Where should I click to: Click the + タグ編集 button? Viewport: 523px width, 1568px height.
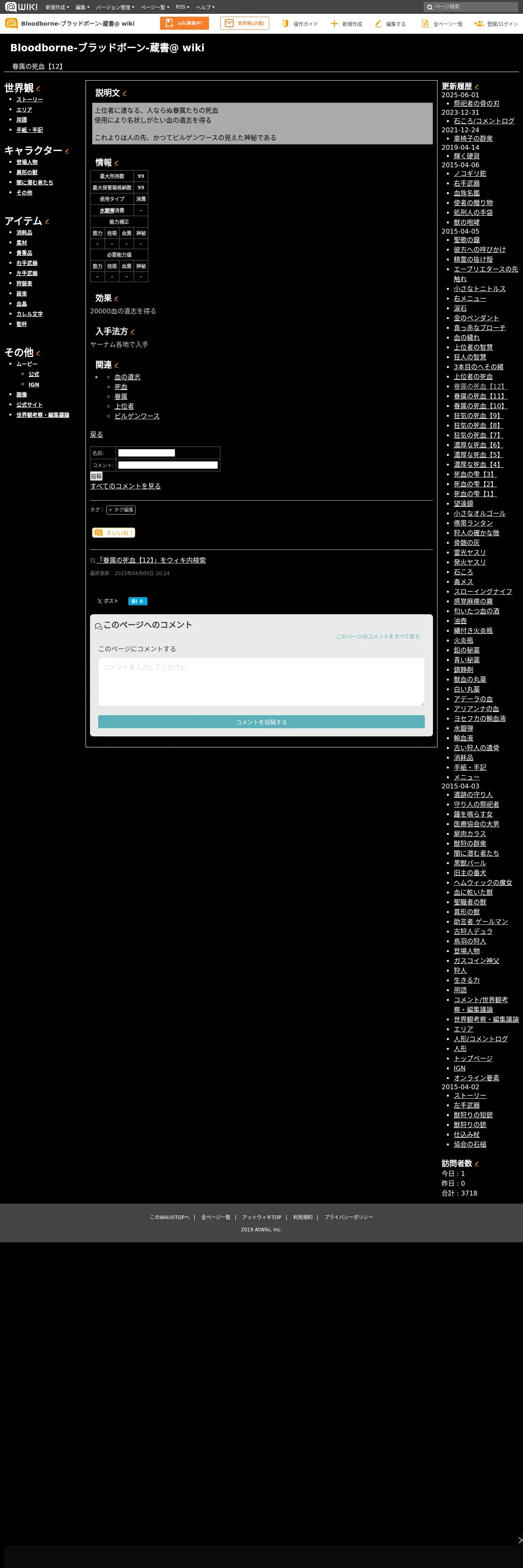tap(121, 510)
